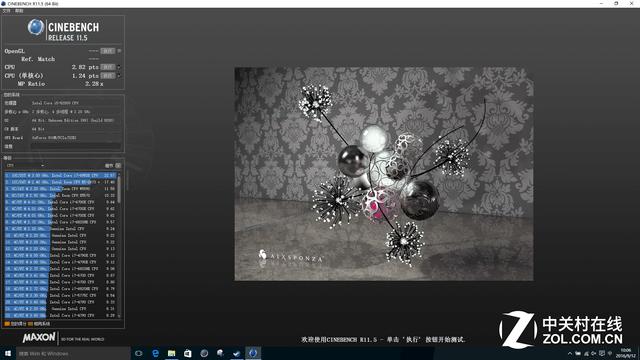This screenshot has height=360, width=640.
Task: Click the single-core score 1.24 pts value
Action: 85,76
